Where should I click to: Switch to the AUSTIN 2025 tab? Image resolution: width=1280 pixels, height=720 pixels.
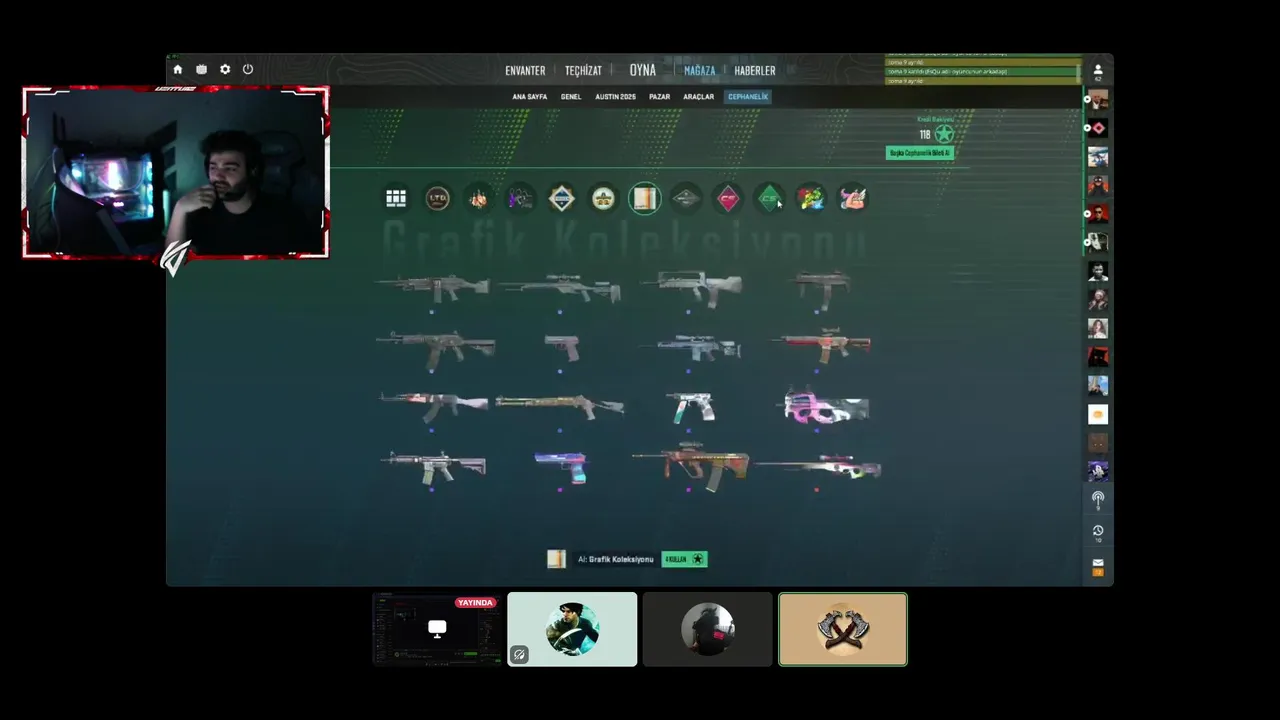tap(615, 97)
